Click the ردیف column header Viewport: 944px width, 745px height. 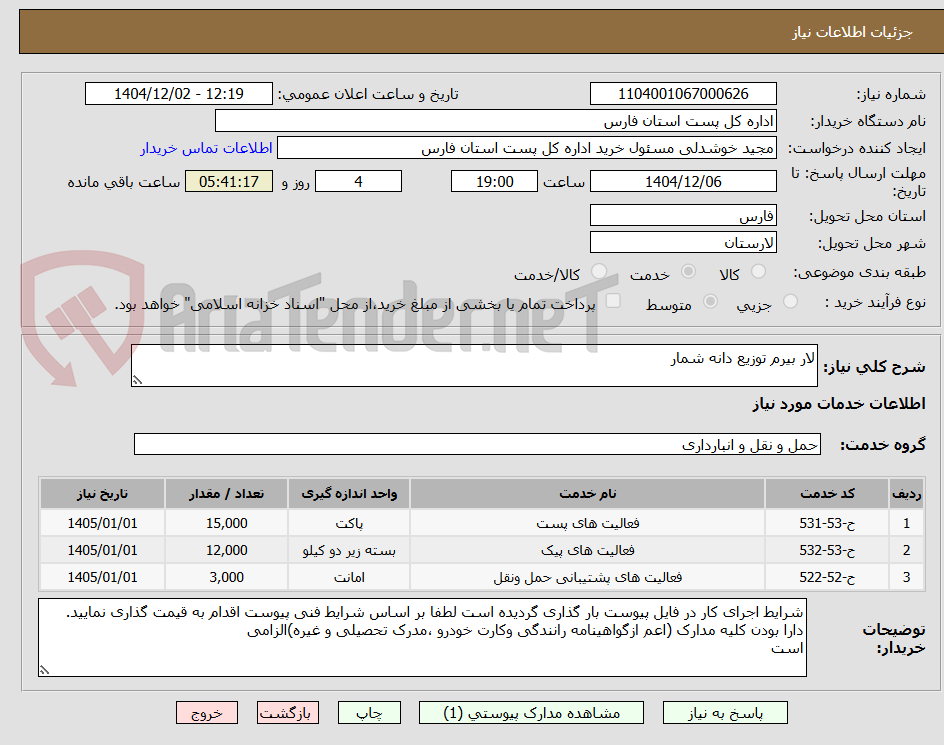point(906,494)
